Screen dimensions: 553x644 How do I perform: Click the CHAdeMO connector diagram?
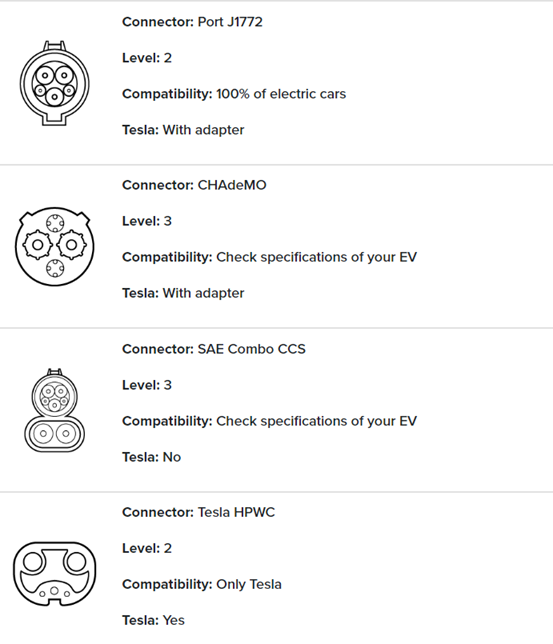coord(55,246)
